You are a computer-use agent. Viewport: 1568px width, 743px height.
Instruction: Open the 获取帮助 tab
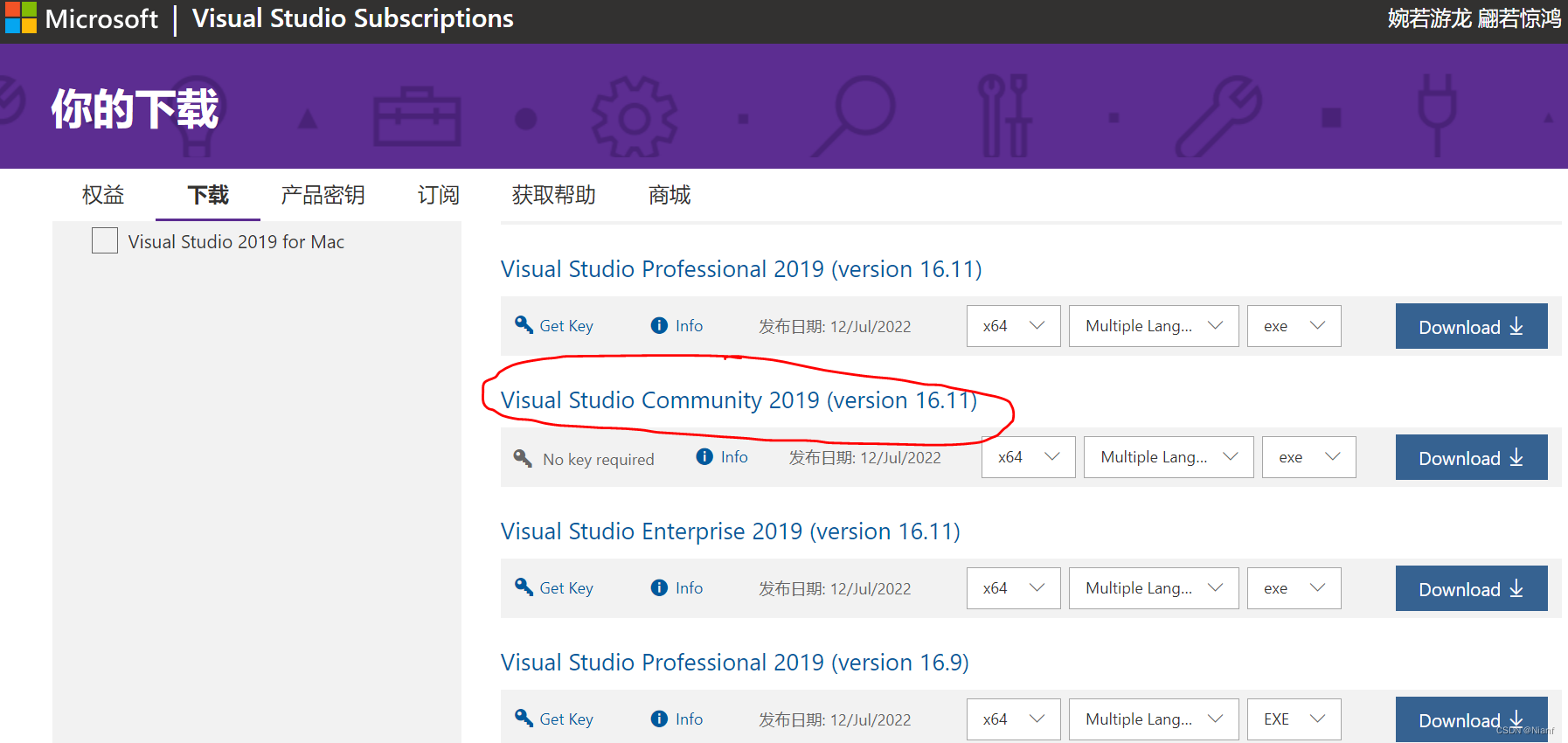coord(553,195)
